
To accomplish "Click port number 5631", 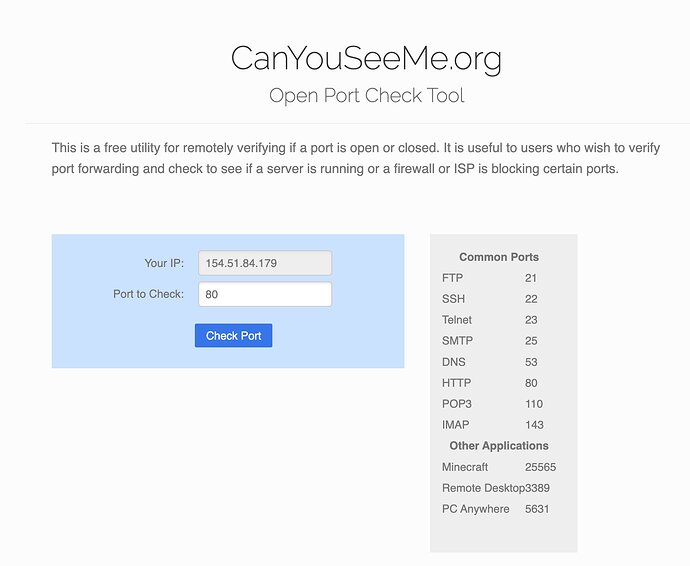I will click(x=537, y=509).
